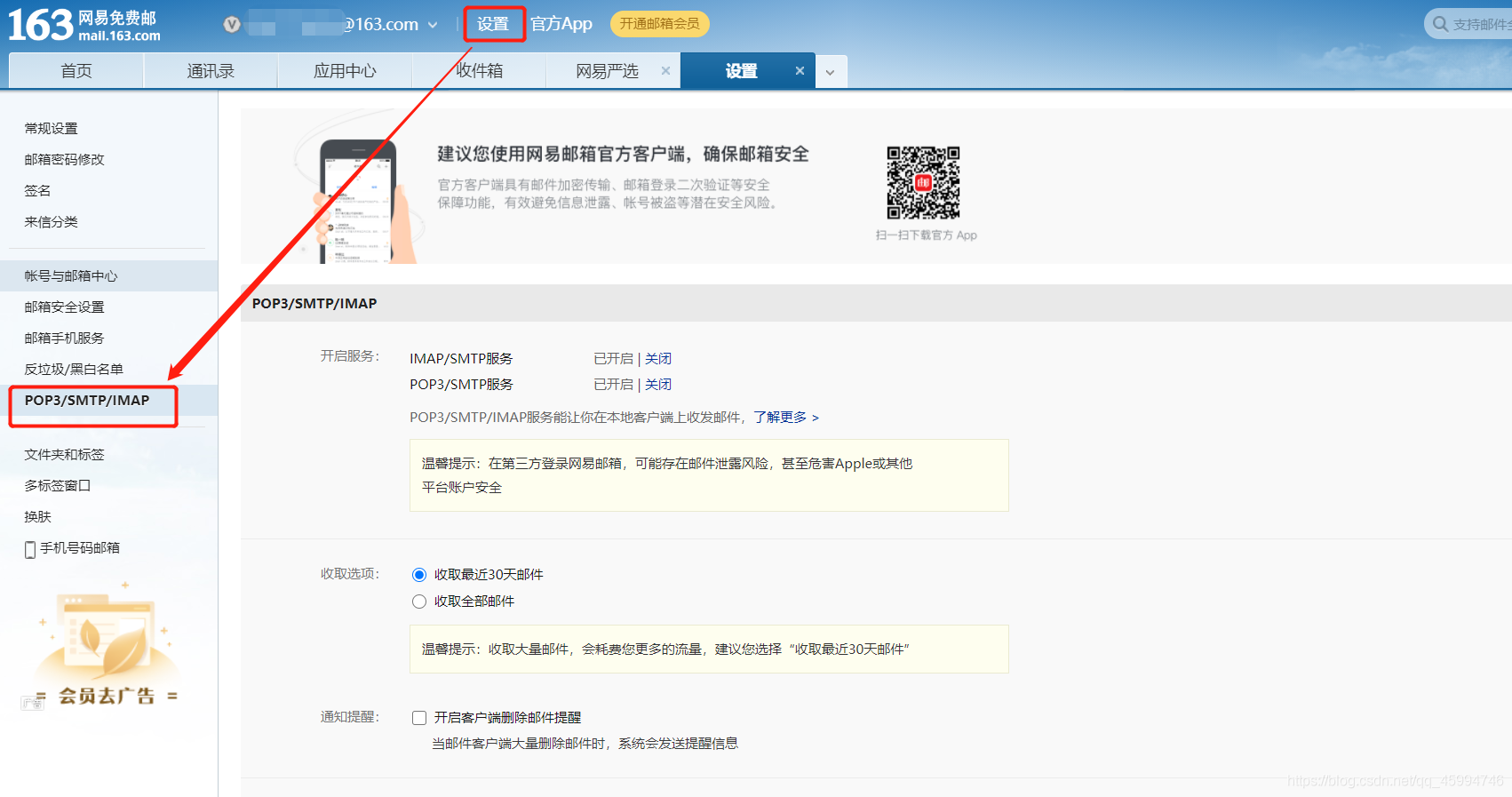This screenshot has width=1512, height=797.
Task: Click the IMAP/SMTP服务 label
Action: pos(461,358)
